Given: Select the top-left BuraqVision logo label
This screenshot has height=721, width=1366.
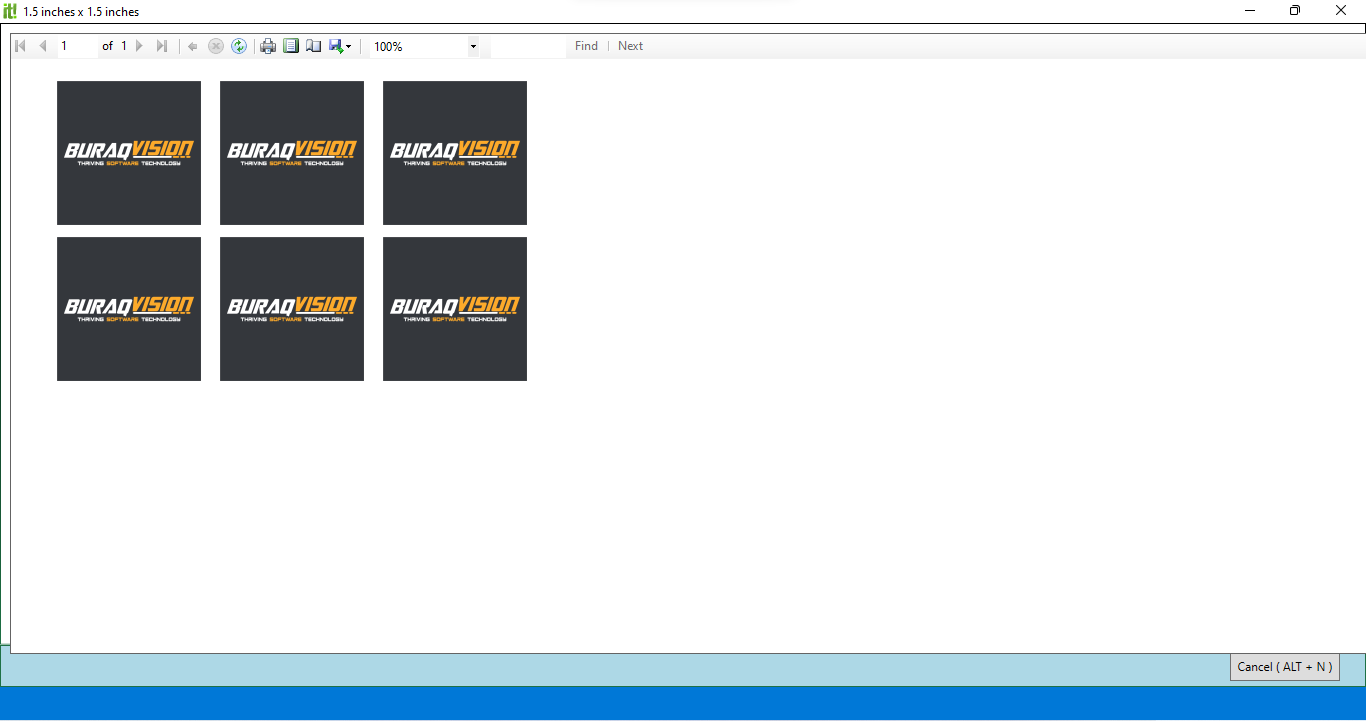Looking at the screenshot, I should (129, 153).
